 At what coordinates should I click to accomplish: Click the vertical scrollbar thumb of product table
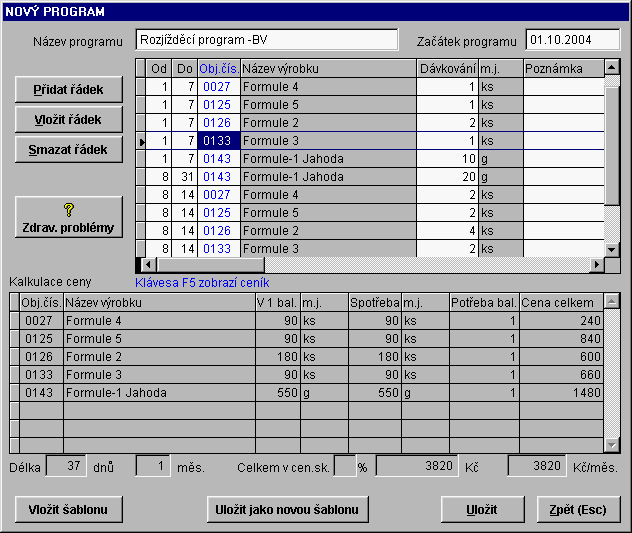click(612, 145)
